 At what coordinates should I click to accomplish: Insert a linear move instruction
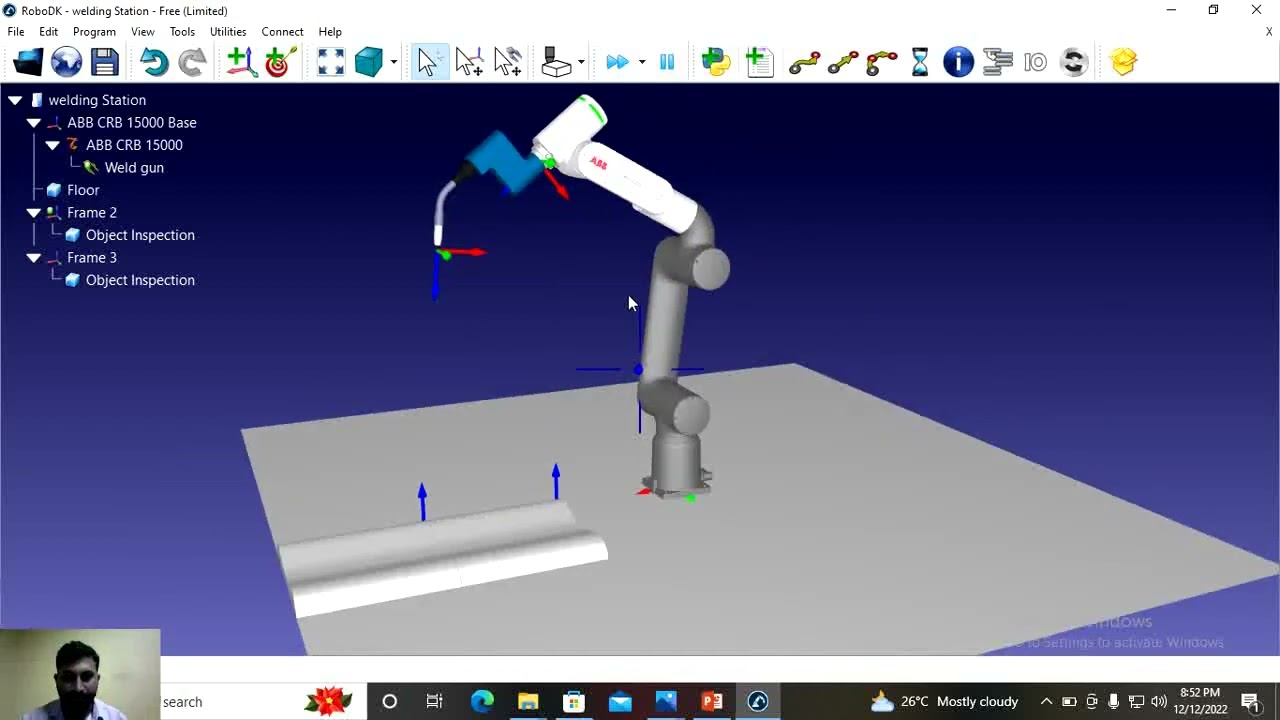843,62
